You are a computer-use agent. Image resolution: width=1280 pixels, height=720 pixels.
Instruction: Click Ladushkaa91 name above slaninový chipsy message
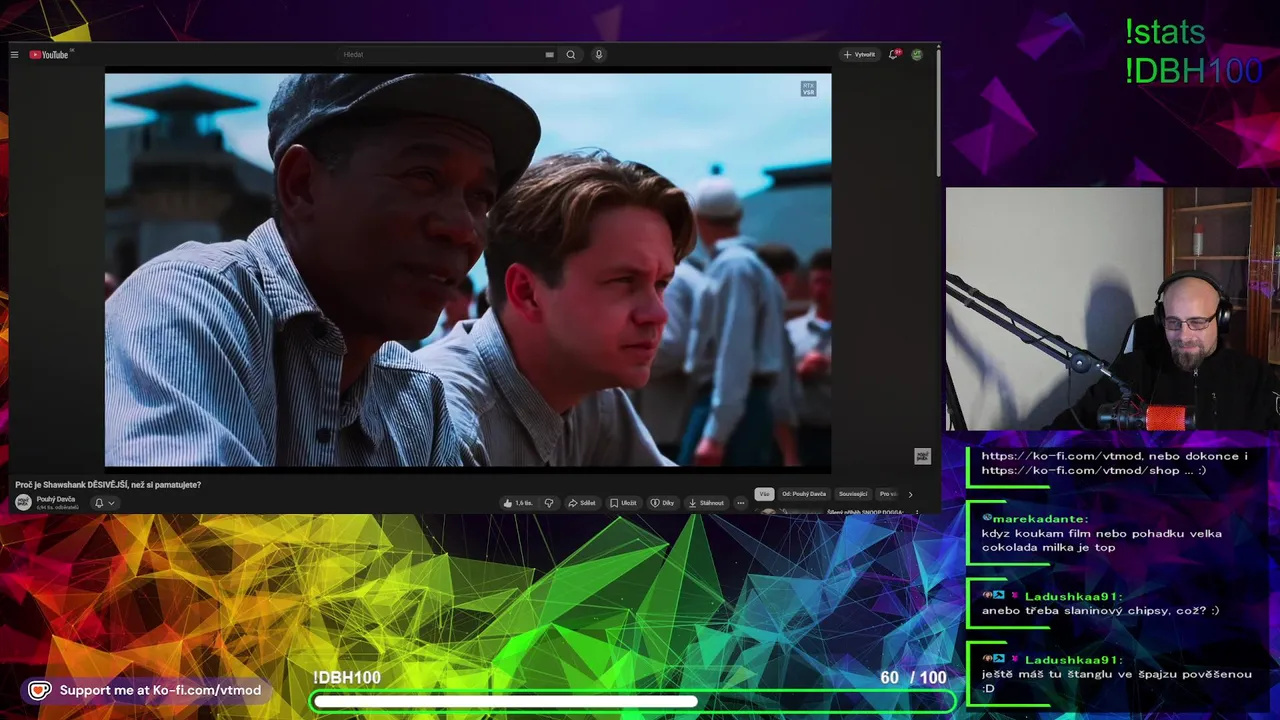click(x=1074, y=596)
